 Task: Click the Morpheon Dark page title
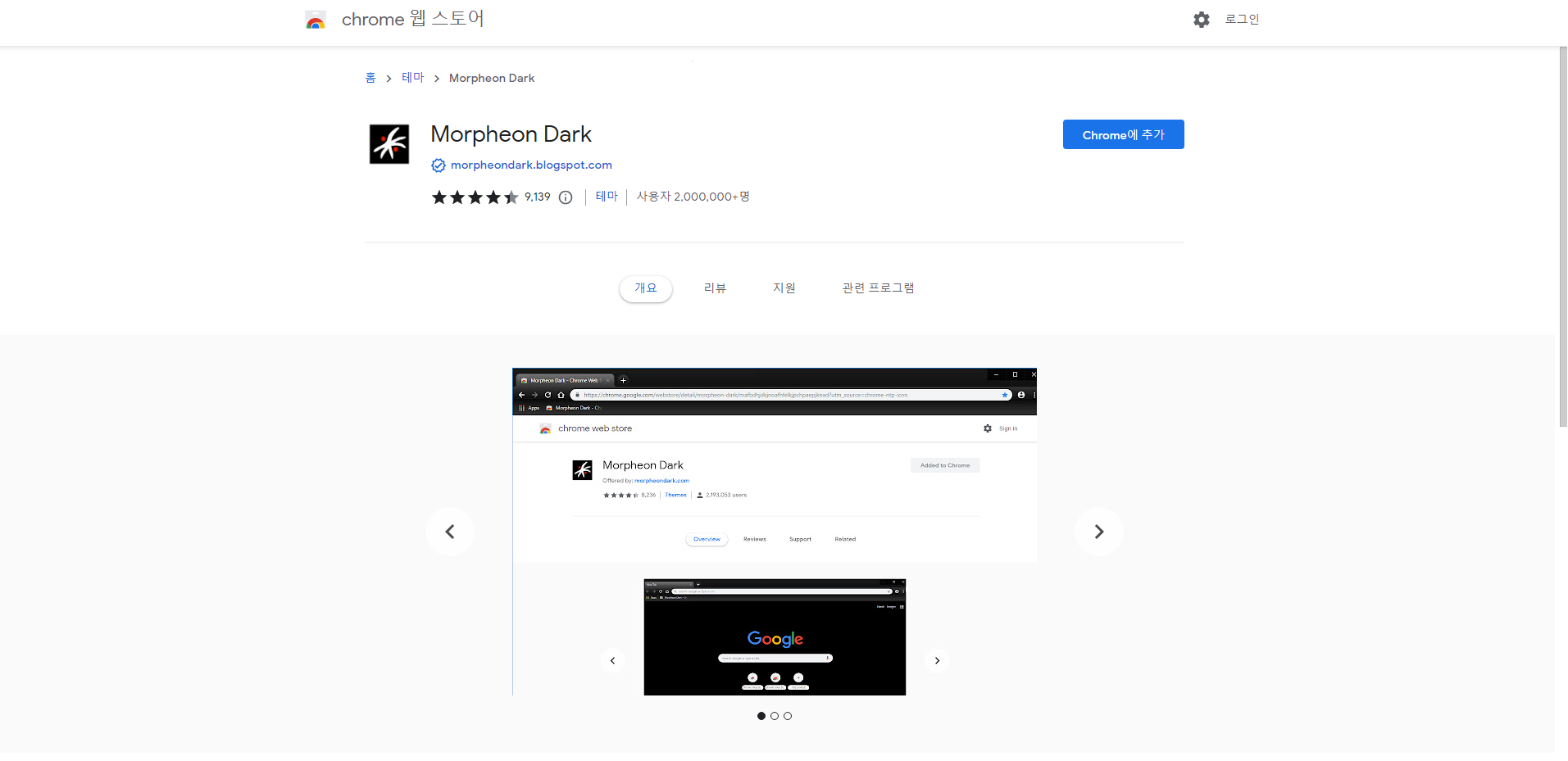point(511,134)
